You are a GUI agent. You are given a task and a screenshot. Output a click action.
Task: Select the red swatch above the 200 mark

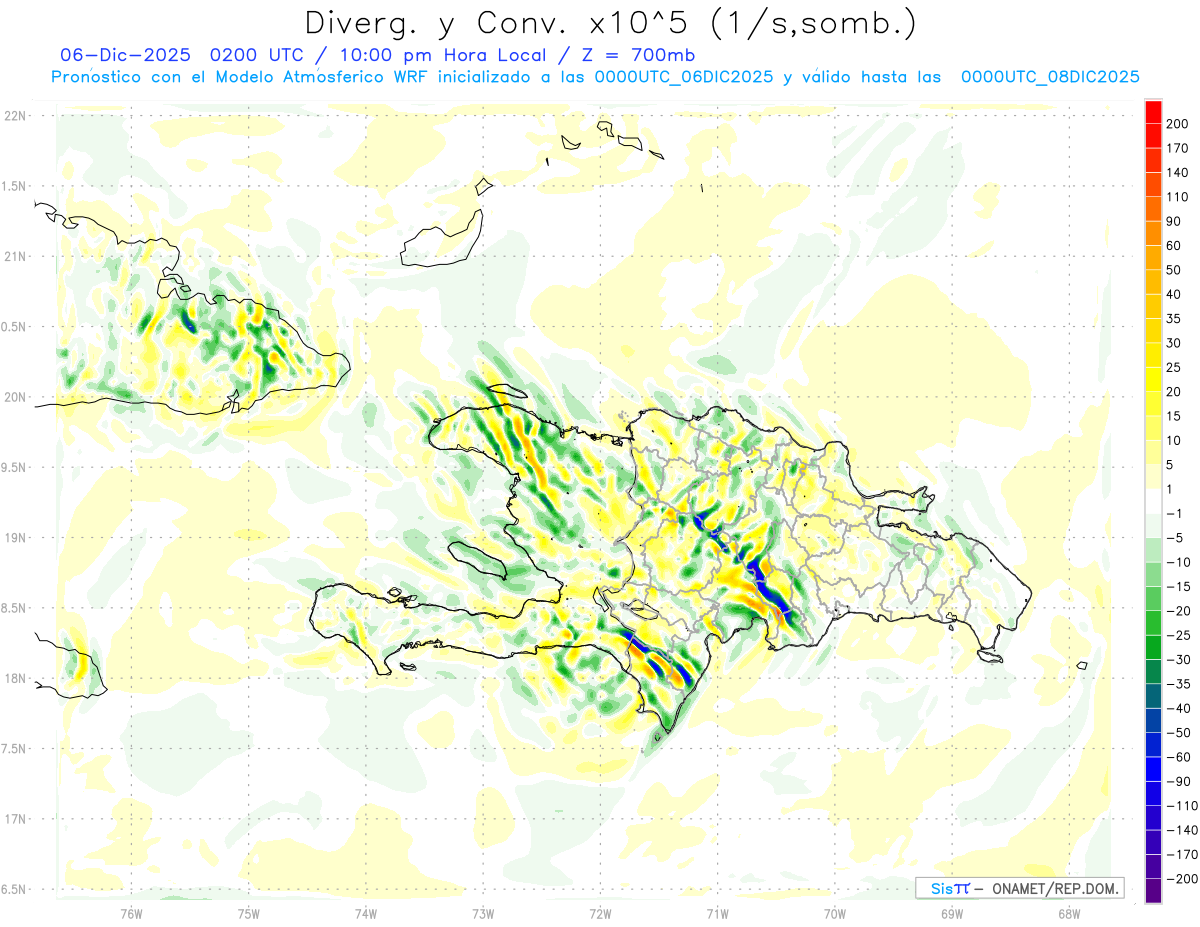click(x=1153, y=112)
